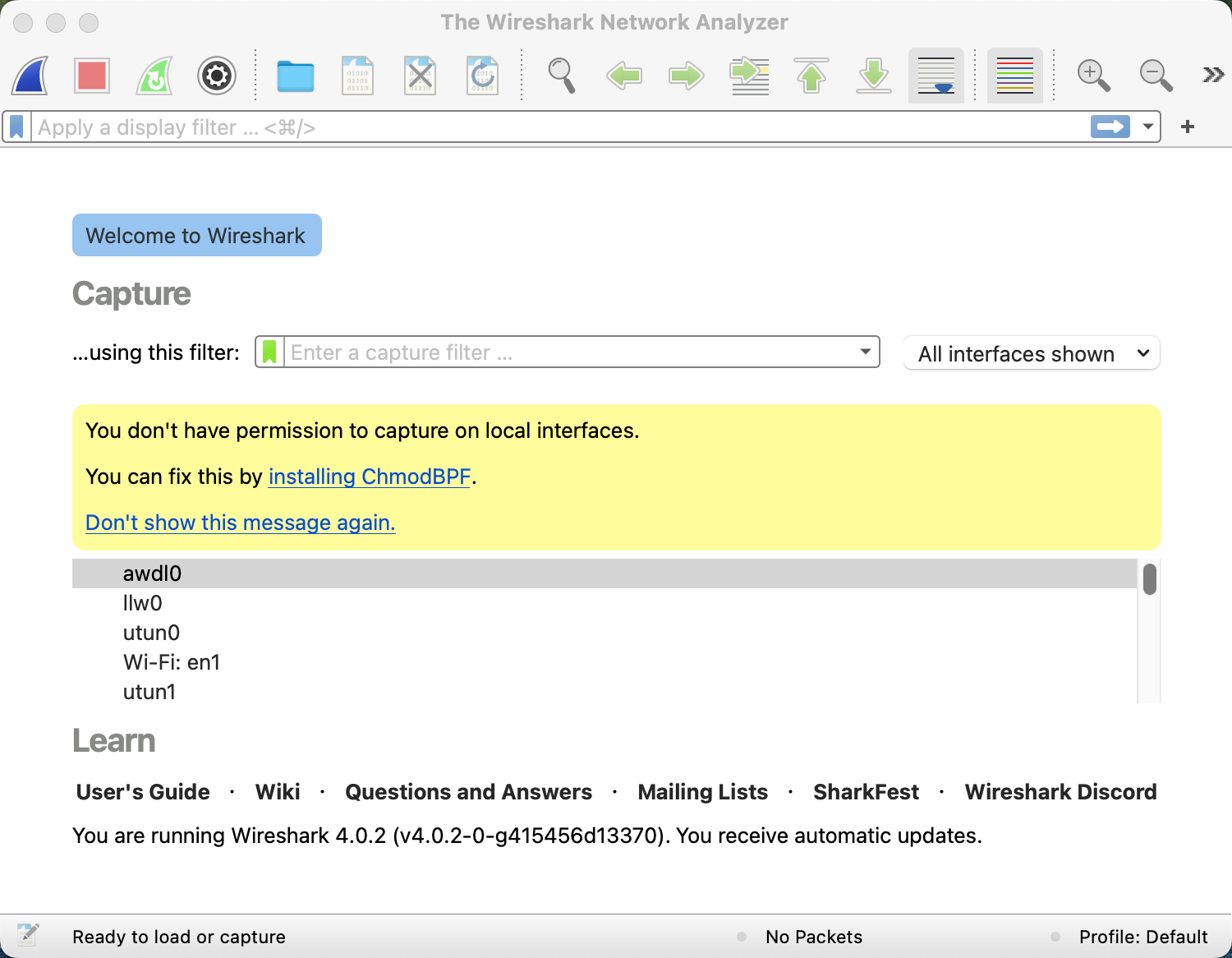
Task: Expand the toolbar overflow chevron
Action: point(1213,76)
